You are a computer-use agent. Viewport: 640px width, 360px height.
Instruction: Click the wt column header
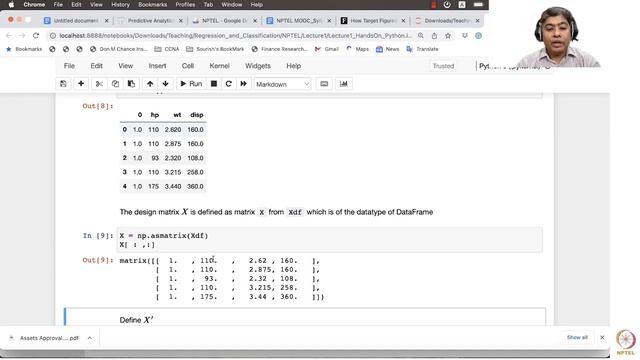coord(177,115)
